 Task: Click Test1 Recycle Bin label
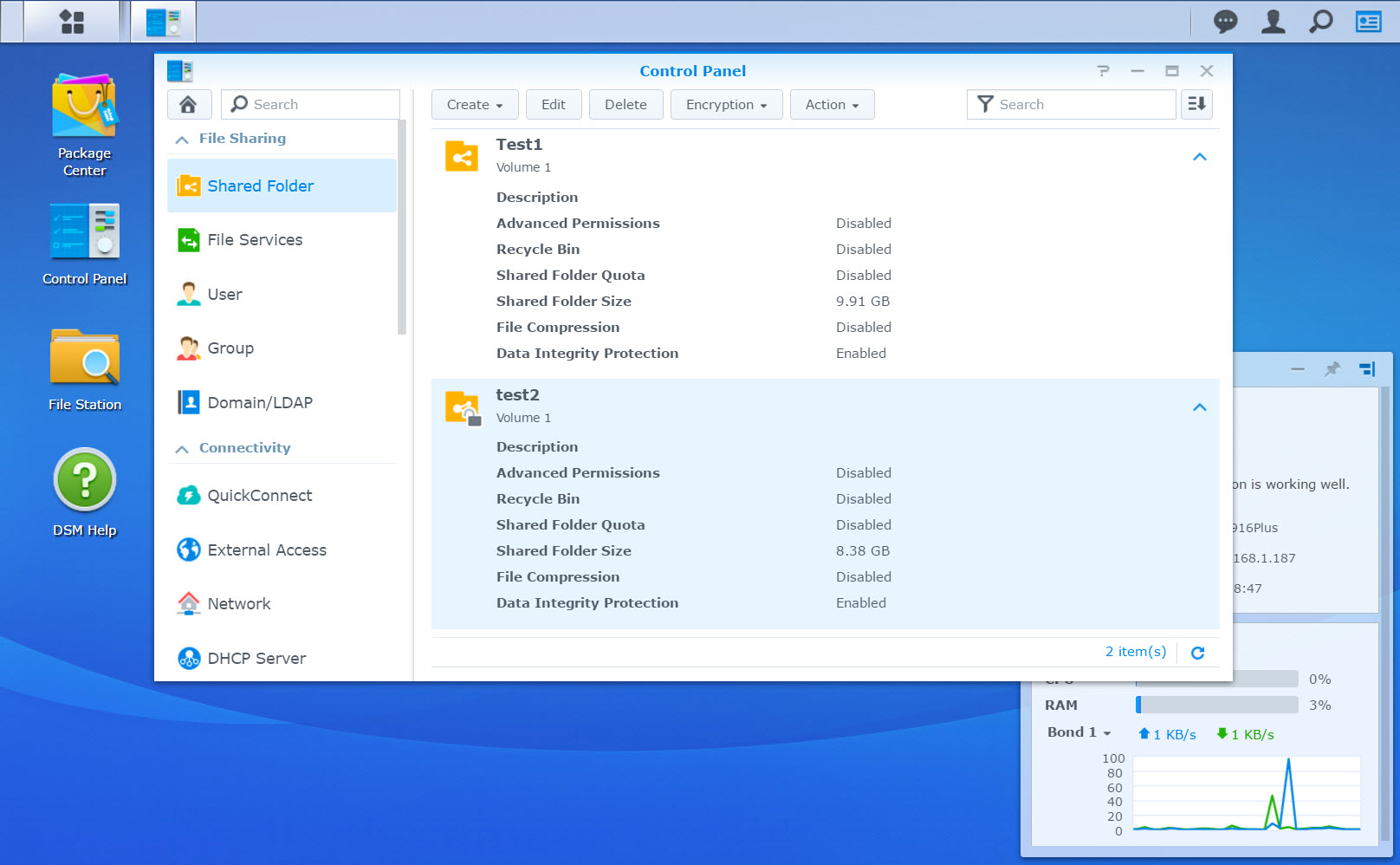[538, 250]
